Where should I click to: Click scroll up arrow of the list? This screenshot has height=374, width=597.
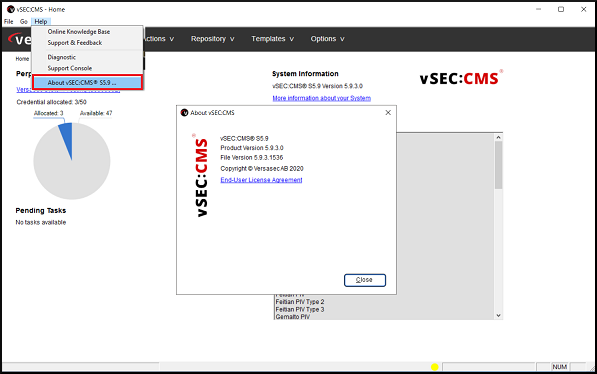coord(498,137)
